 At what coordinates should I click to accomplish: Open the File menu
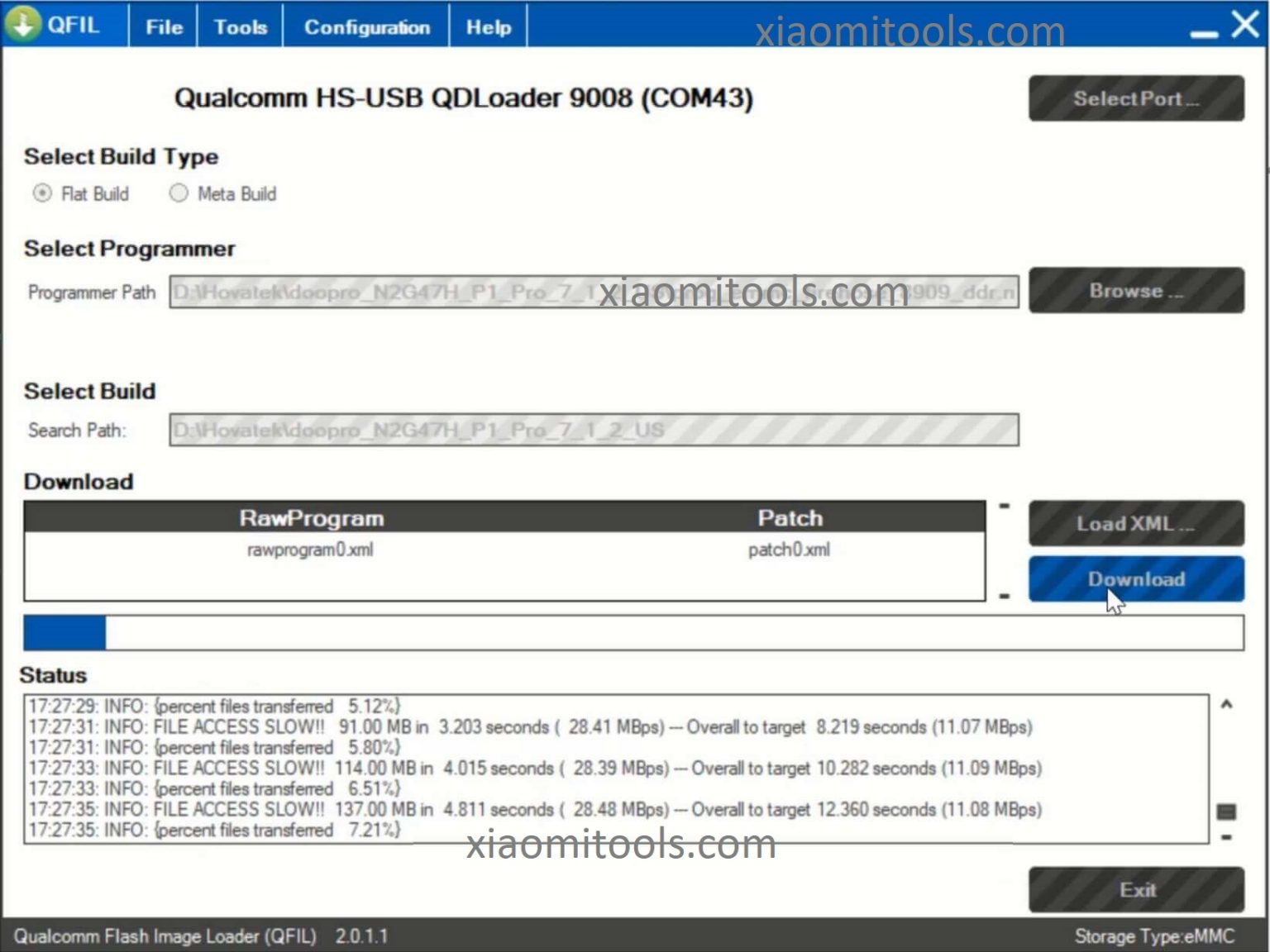[x=164, y=27]
